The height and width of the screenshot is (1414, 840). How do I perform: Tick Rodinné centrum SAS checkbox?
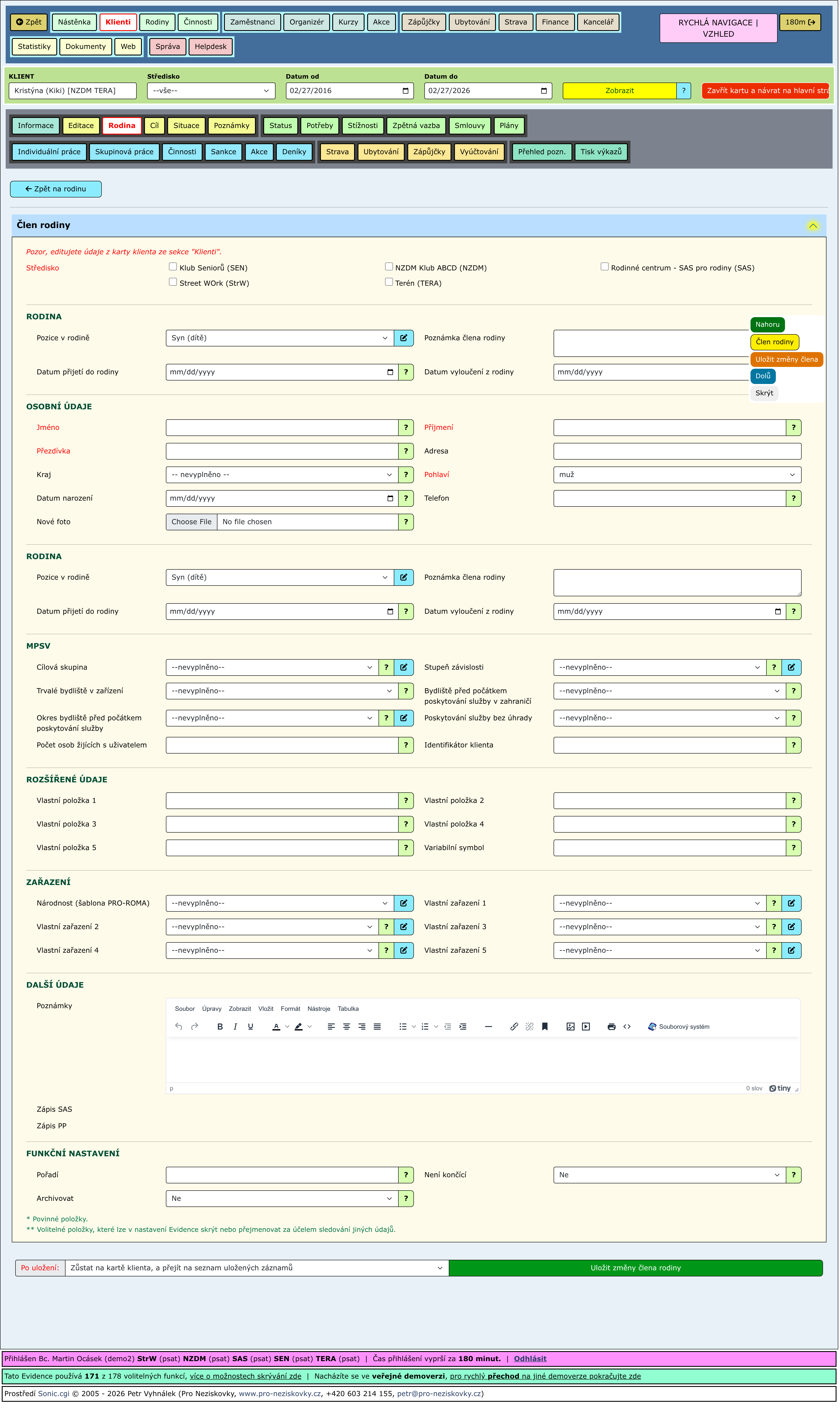[x=604, y=267]
